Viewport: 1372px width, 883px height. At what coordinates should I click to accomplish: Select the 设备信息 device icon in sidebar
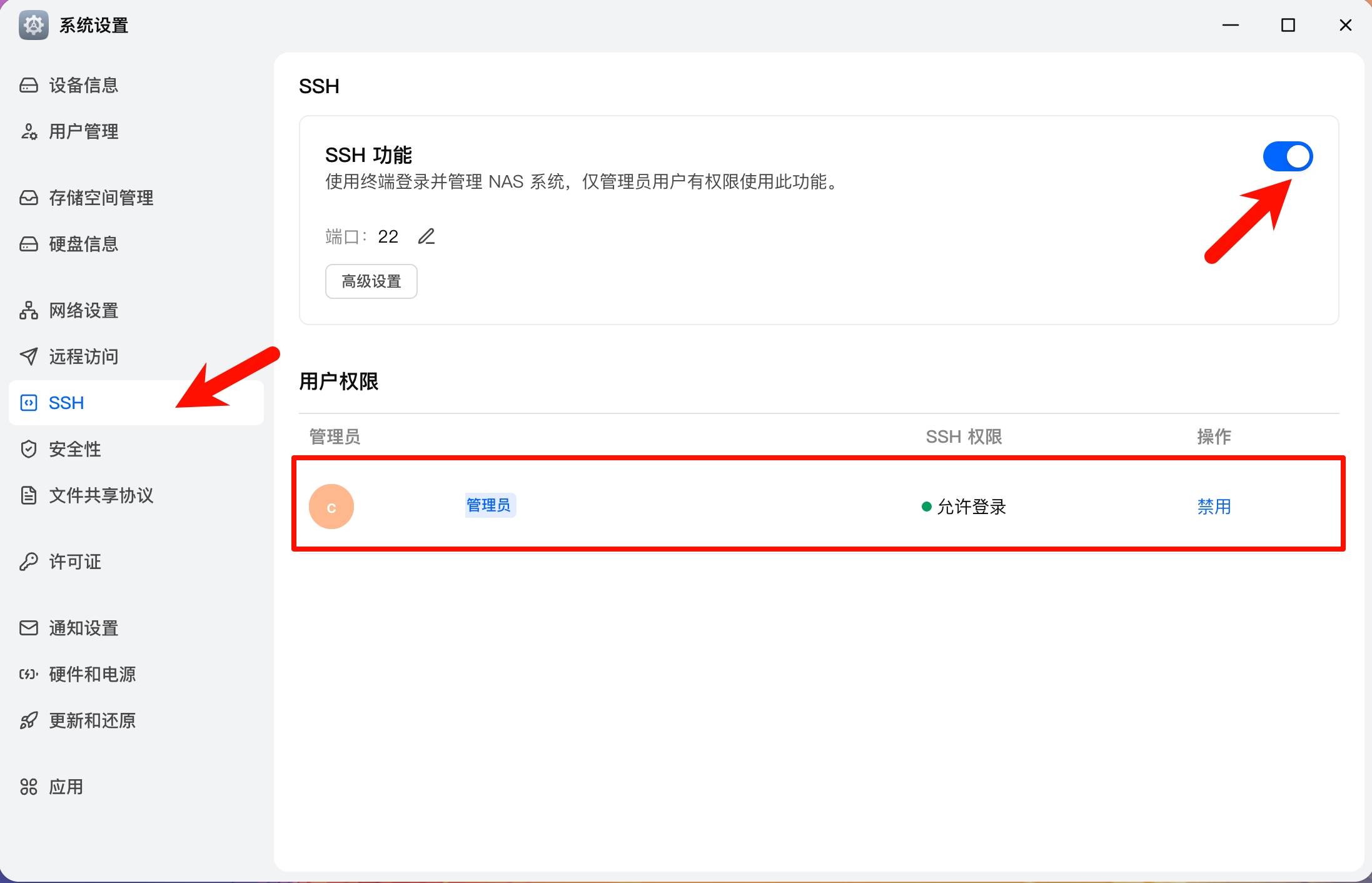(29, 85)
